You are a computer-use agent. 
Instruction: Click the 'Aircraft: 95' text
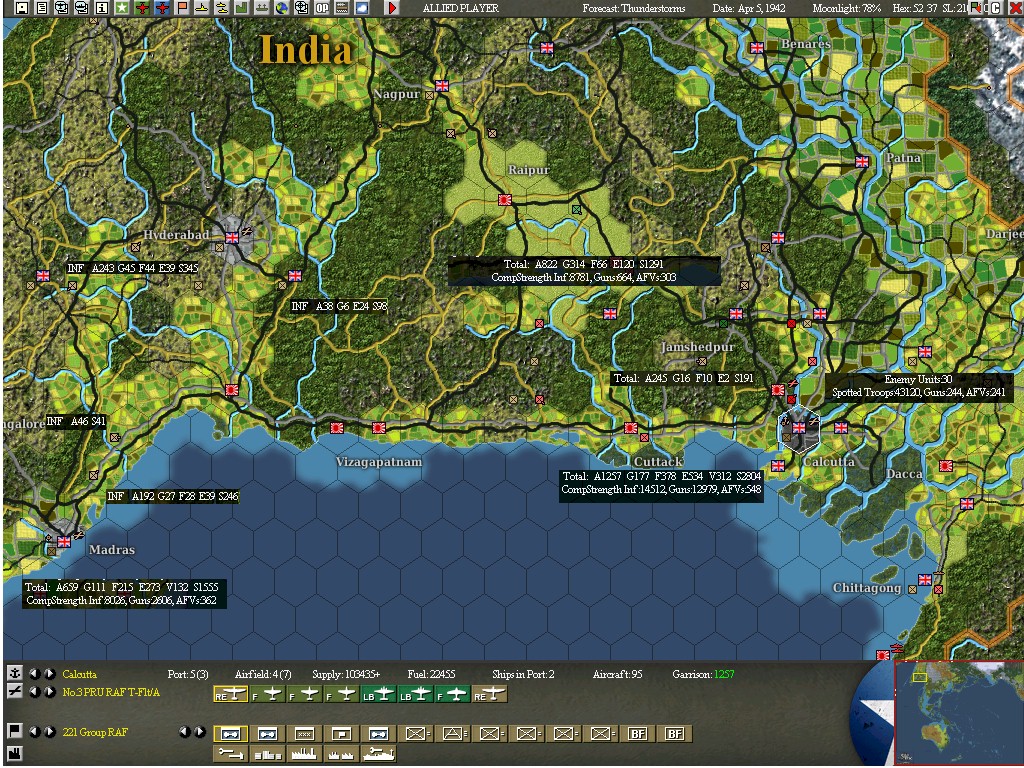(x=617, y=674)
